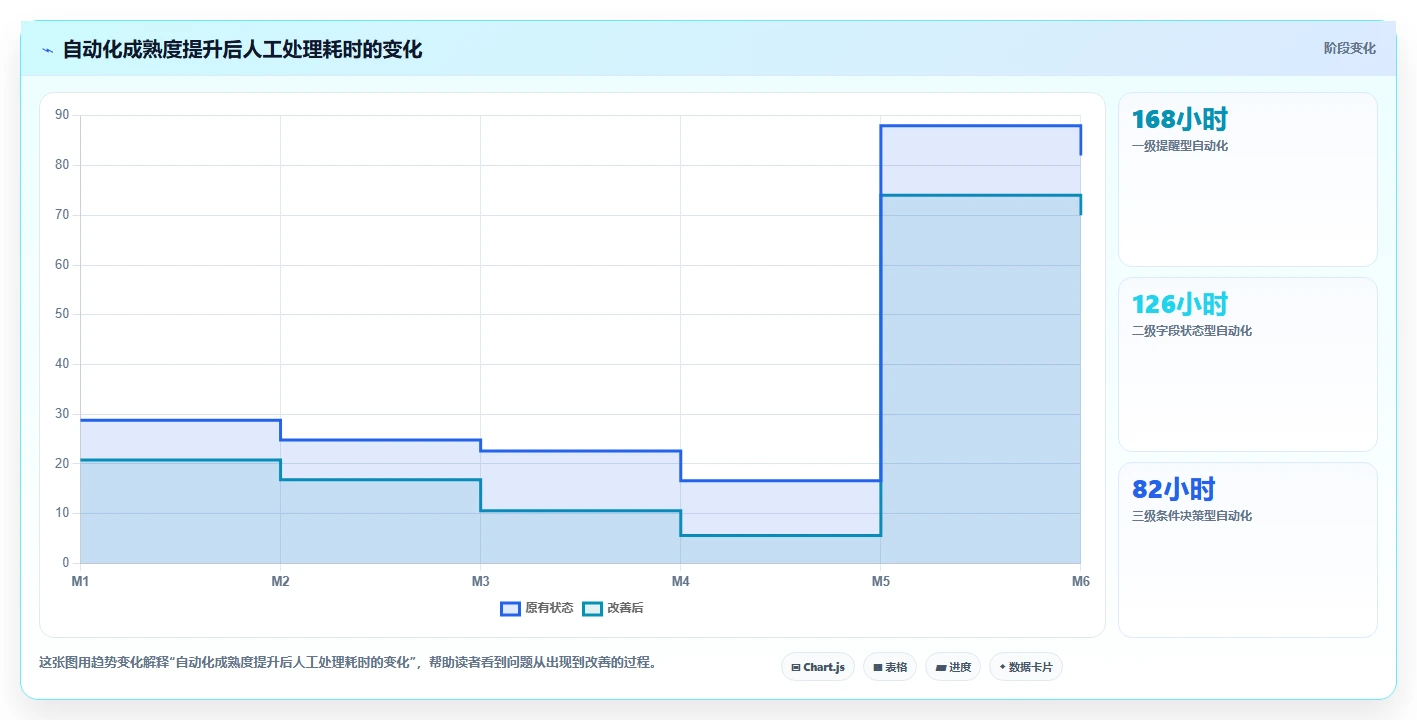
Task: Click the M6 axis label
Action: (1080, 581)
